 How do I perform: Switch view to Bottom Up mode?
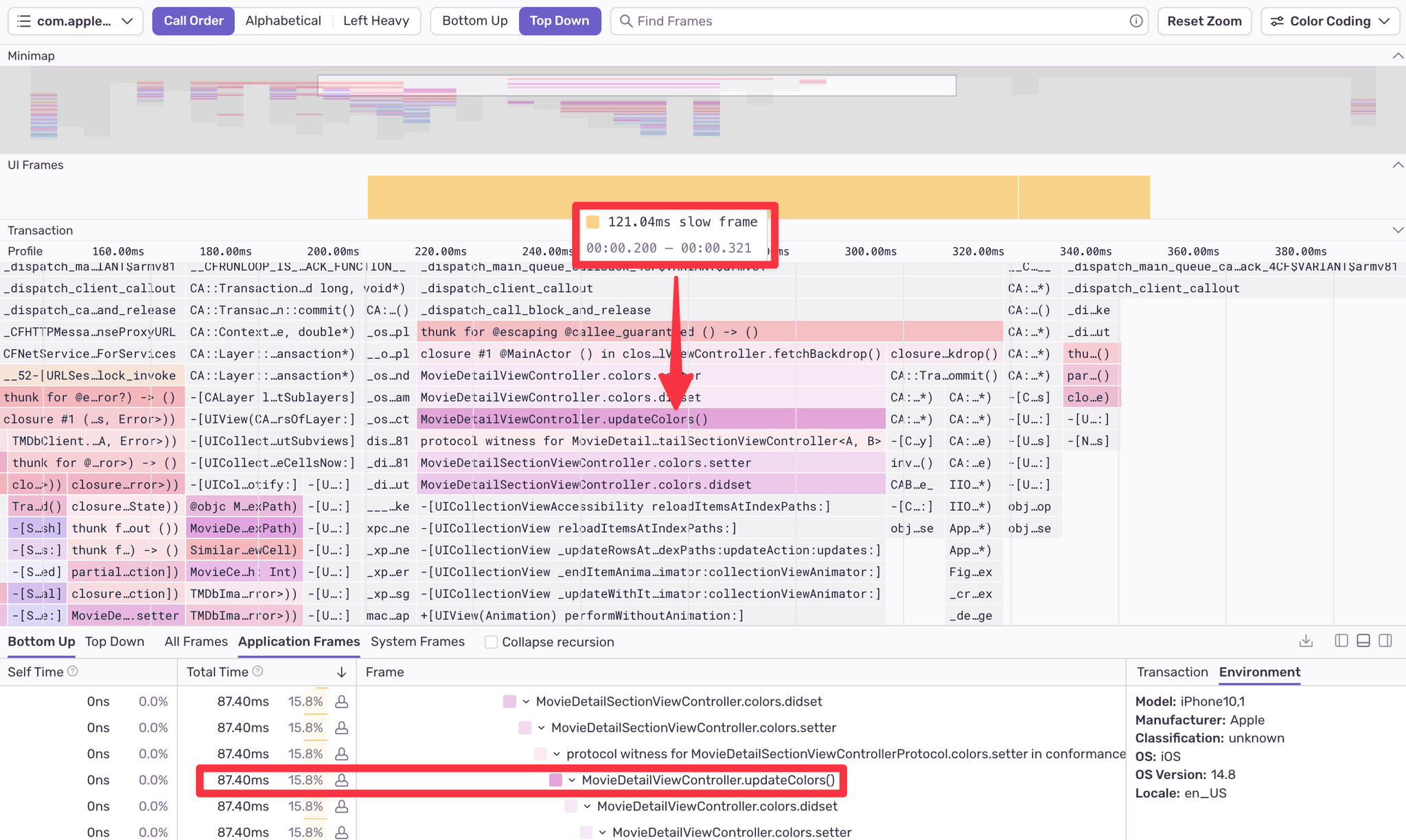click(x=41, y=642)
